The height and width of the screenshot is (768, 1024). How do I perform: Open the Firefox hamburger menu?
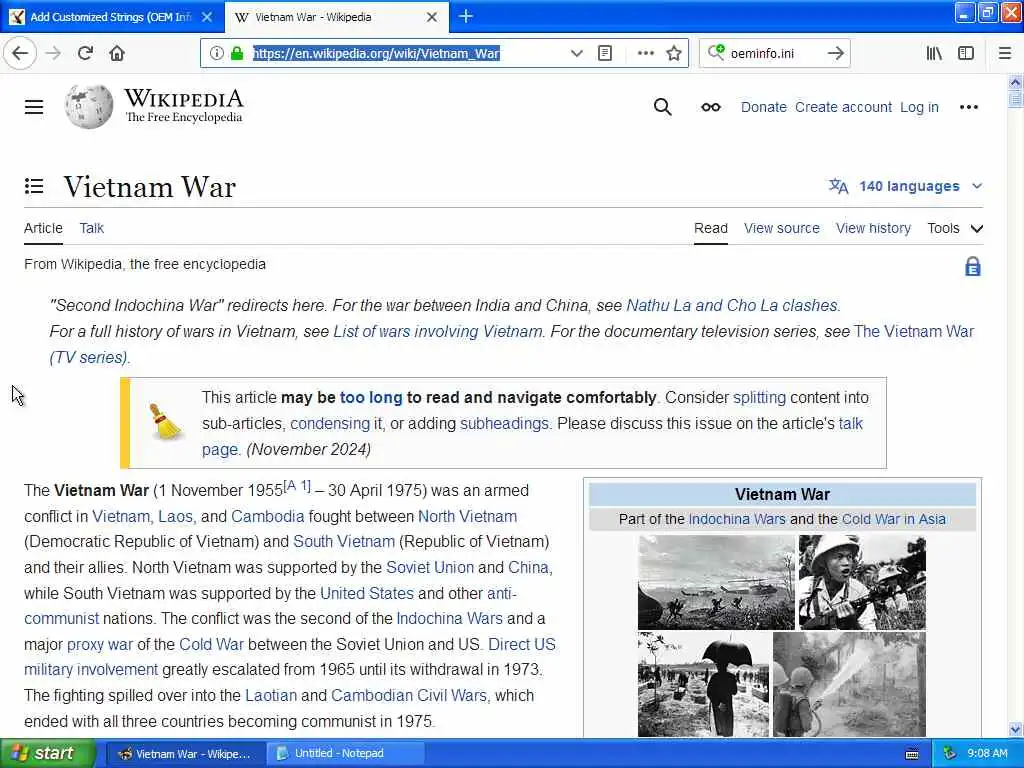tap(1005, 53)
